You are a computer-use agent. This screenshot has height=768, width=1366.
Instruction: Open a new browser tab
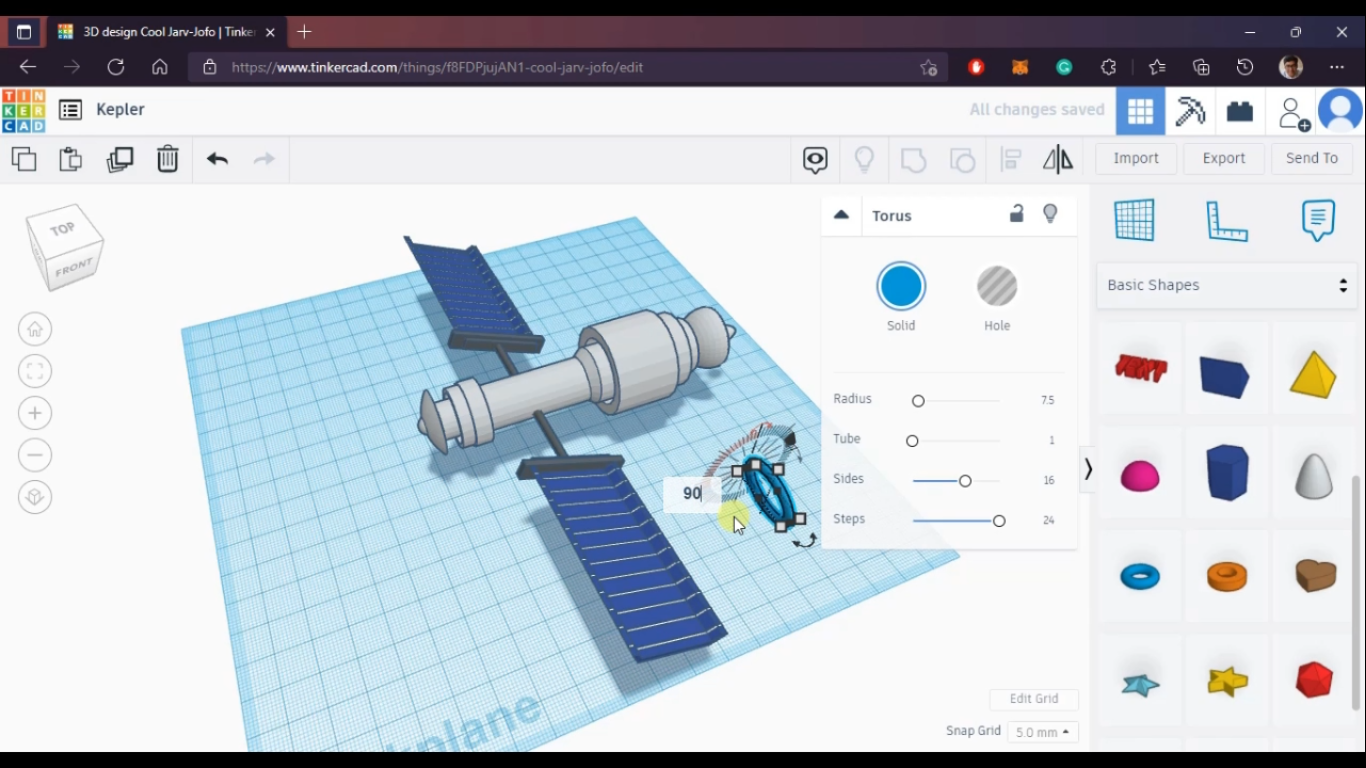(304, 32)
